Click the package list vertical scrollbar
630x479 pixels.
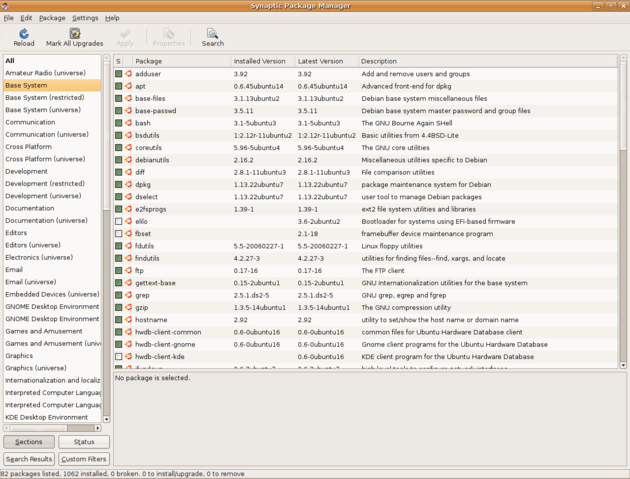click(x=624, y=200)
